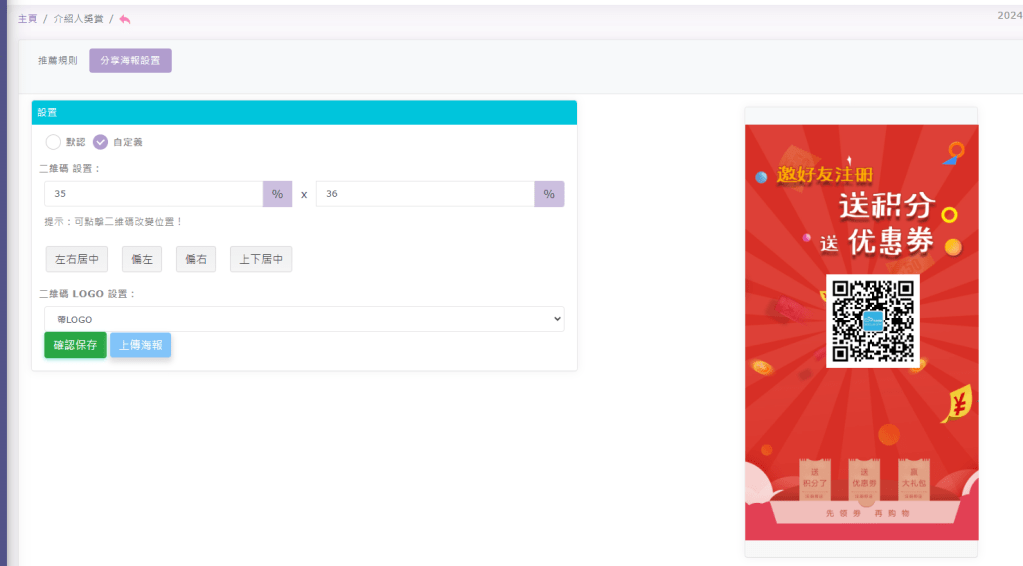Click the yellow ¥ leaf on poster
The height and width of the screenshot is (566, 1023).
pos(957,404)
